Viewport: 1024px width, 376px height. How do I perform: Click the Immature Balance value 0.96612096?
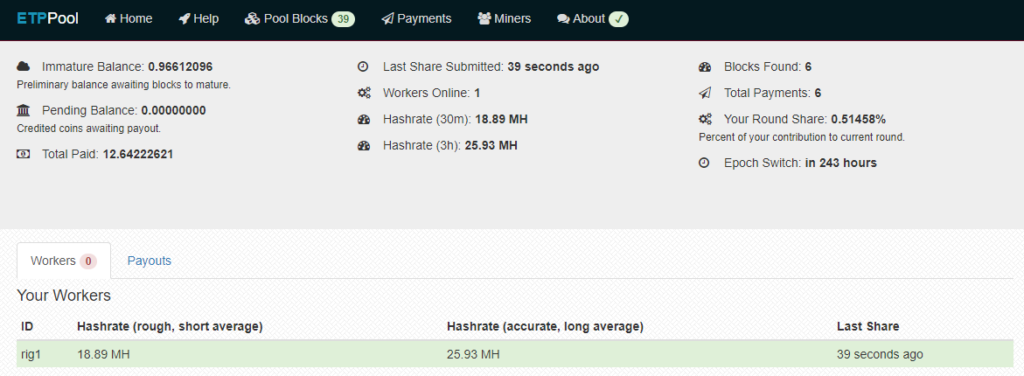pos(180,67)
